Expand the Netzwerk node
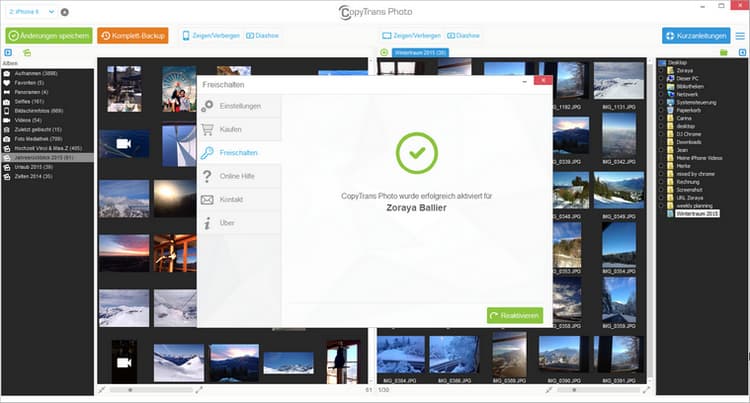 click(x=662, y=95)
